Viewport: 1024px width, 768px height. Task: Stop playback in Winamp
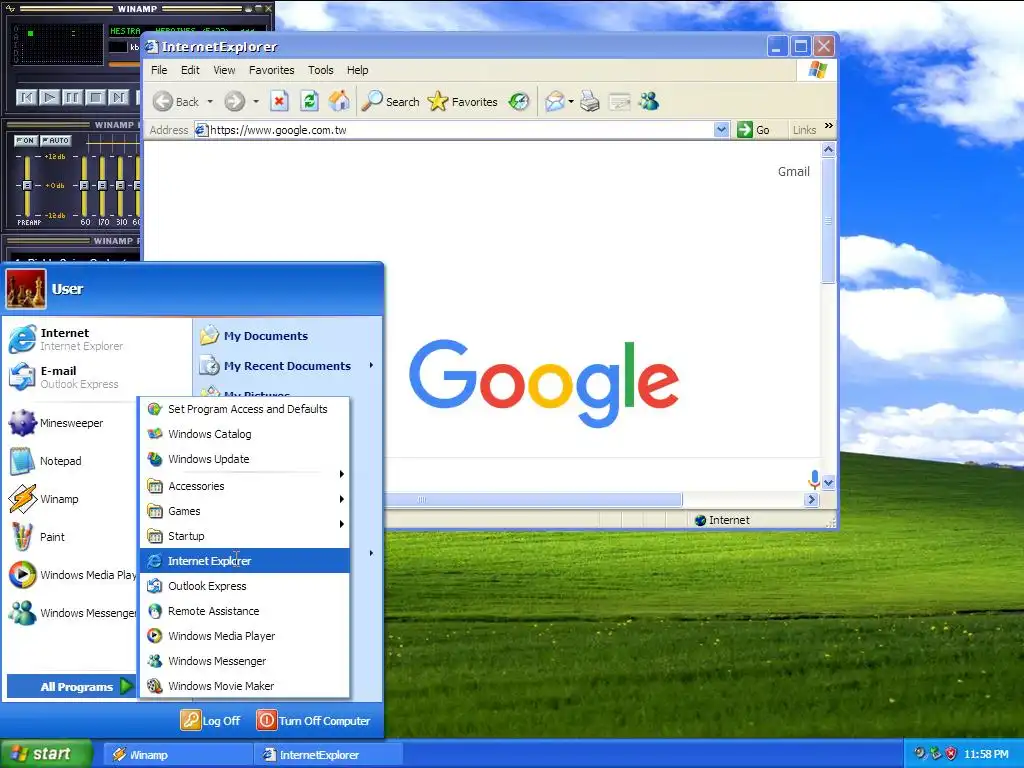coord(95,97)
